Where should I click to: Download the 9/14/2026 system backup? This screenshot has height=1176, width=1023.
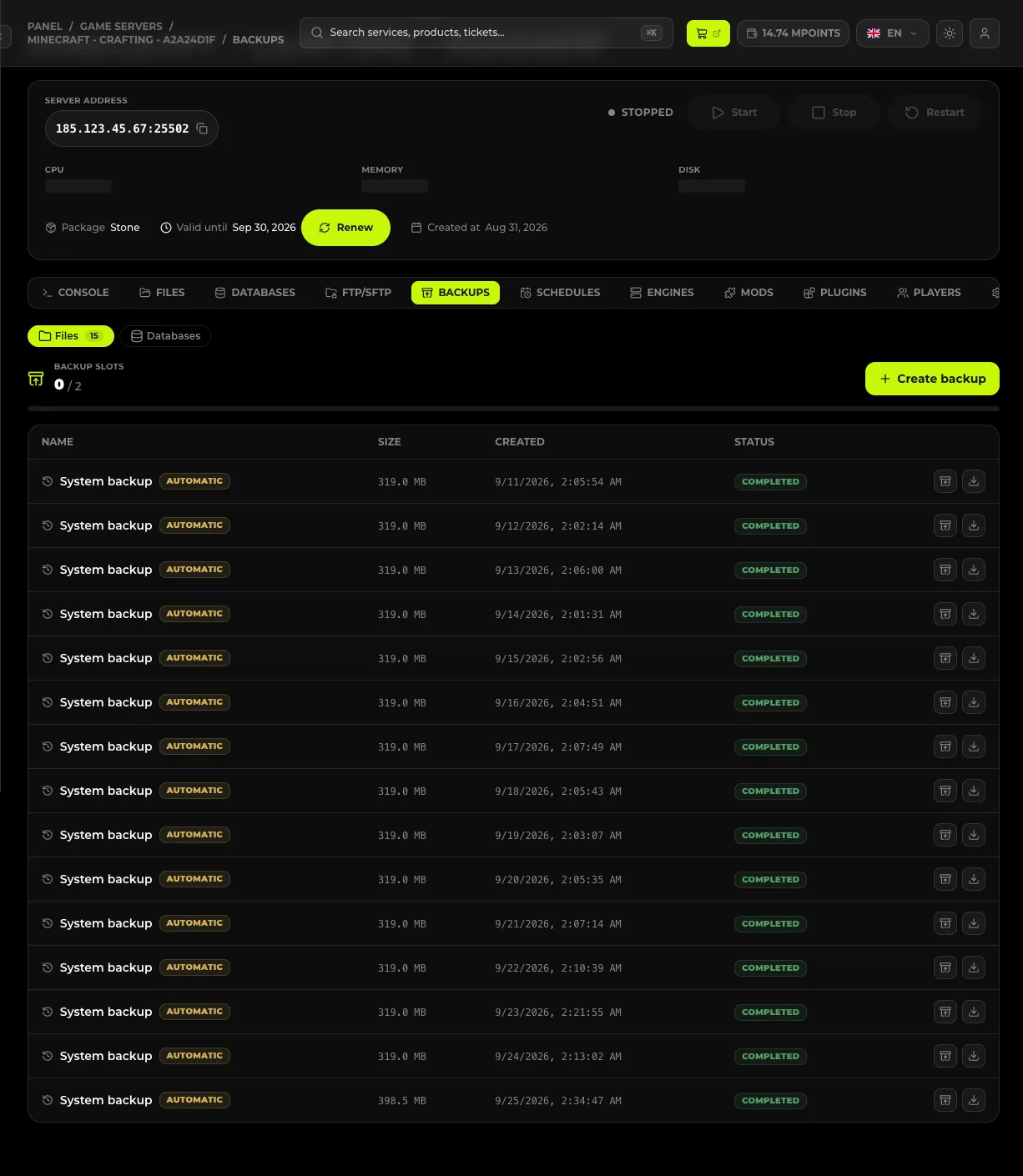pyautogui.click(x=974, y=614)
